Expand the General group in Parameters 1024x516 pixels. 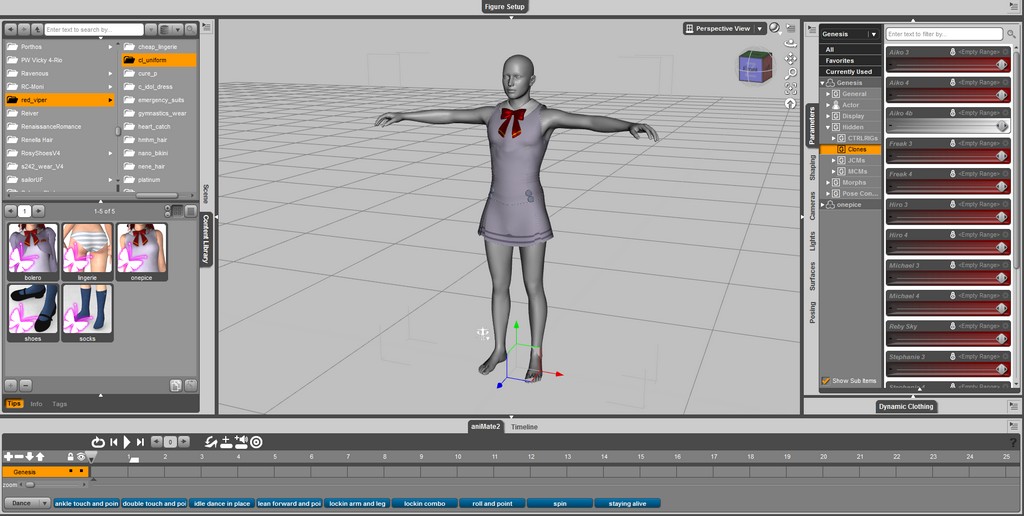tap(829, 94)
